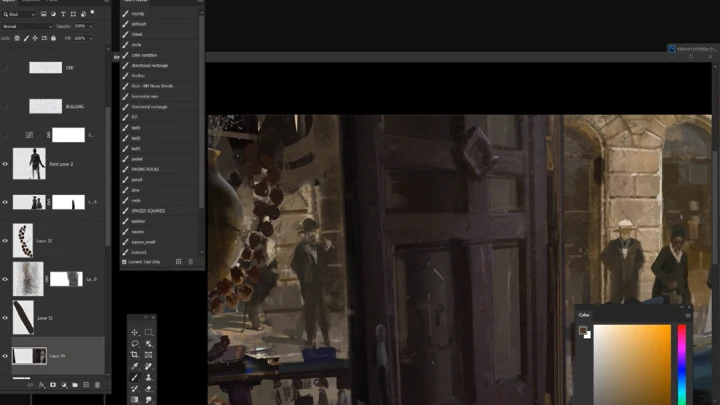720x405 pixels.
Task: Open the Normal blend mode dropdown
Action: click(x=27, y=26)
